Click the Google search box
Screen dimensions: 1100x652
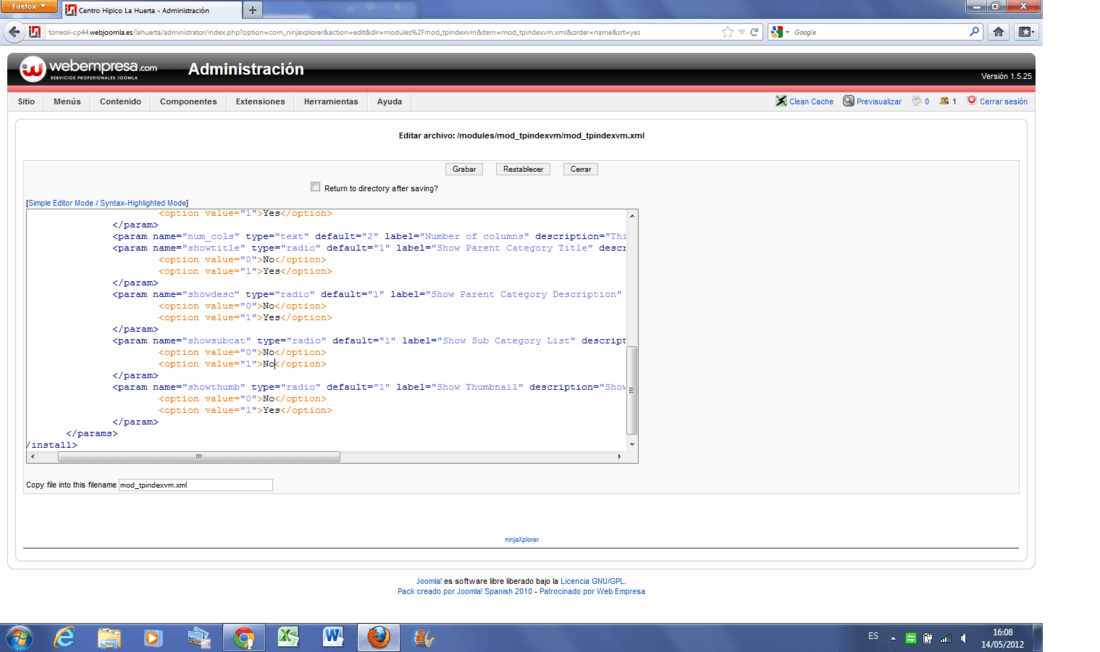880,32
